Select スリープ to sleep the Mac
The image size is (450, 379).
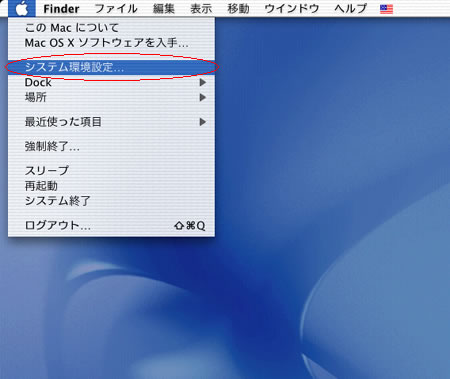(111, 171)
